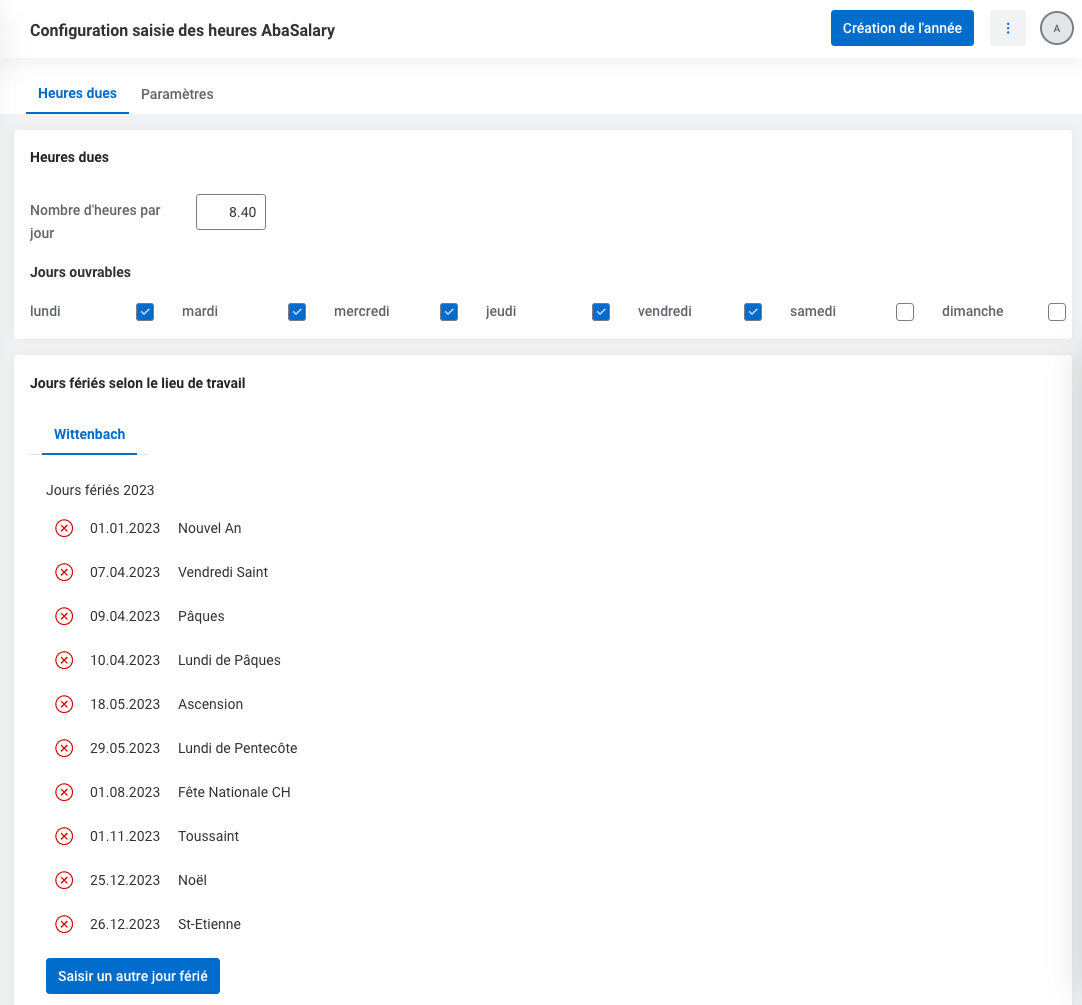The image size is (1082, 1005).
Task: Select the Wittenbach location tab
Action: pos(89,435)
